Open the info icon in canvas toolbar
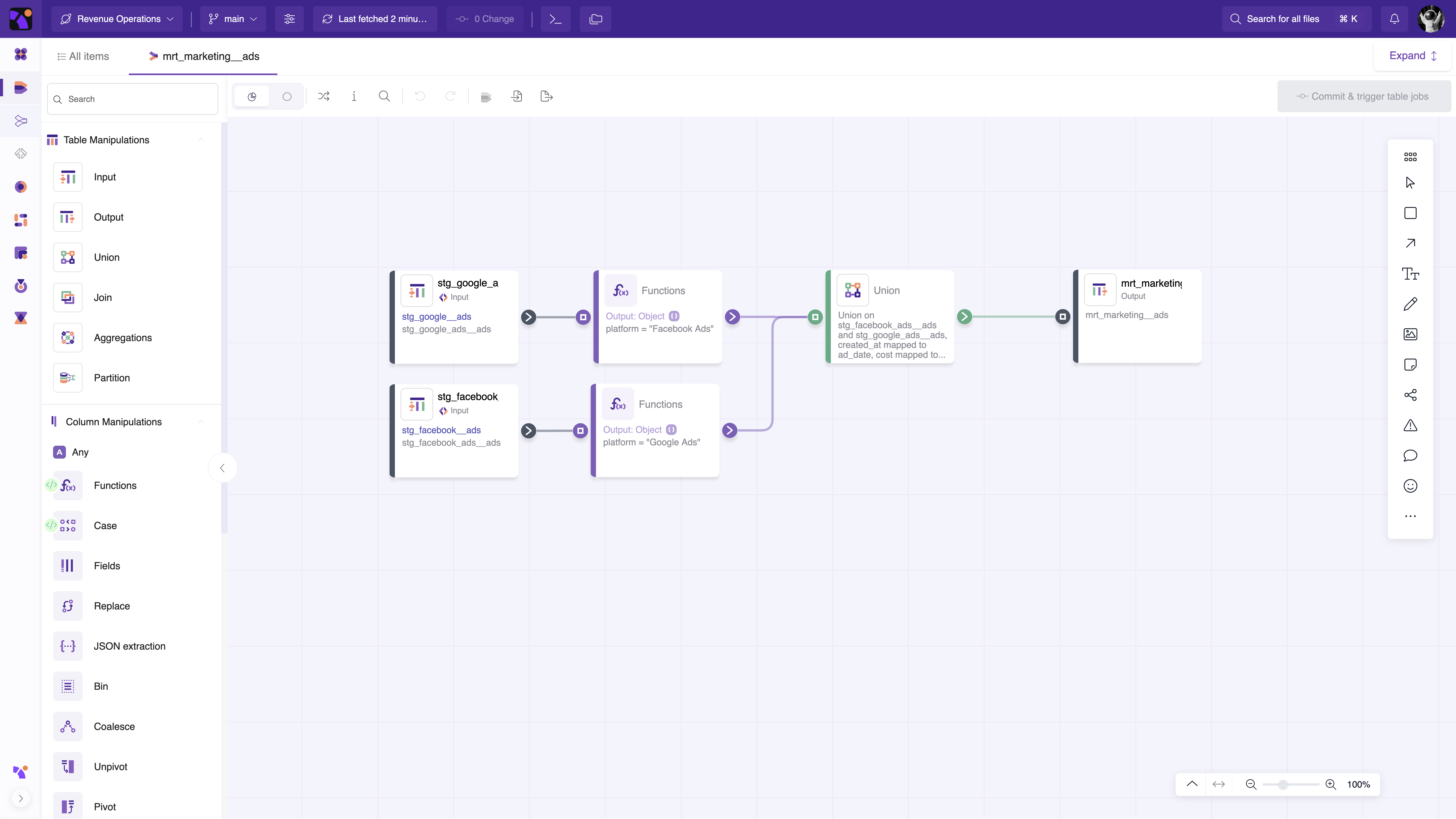 point(354,97)
